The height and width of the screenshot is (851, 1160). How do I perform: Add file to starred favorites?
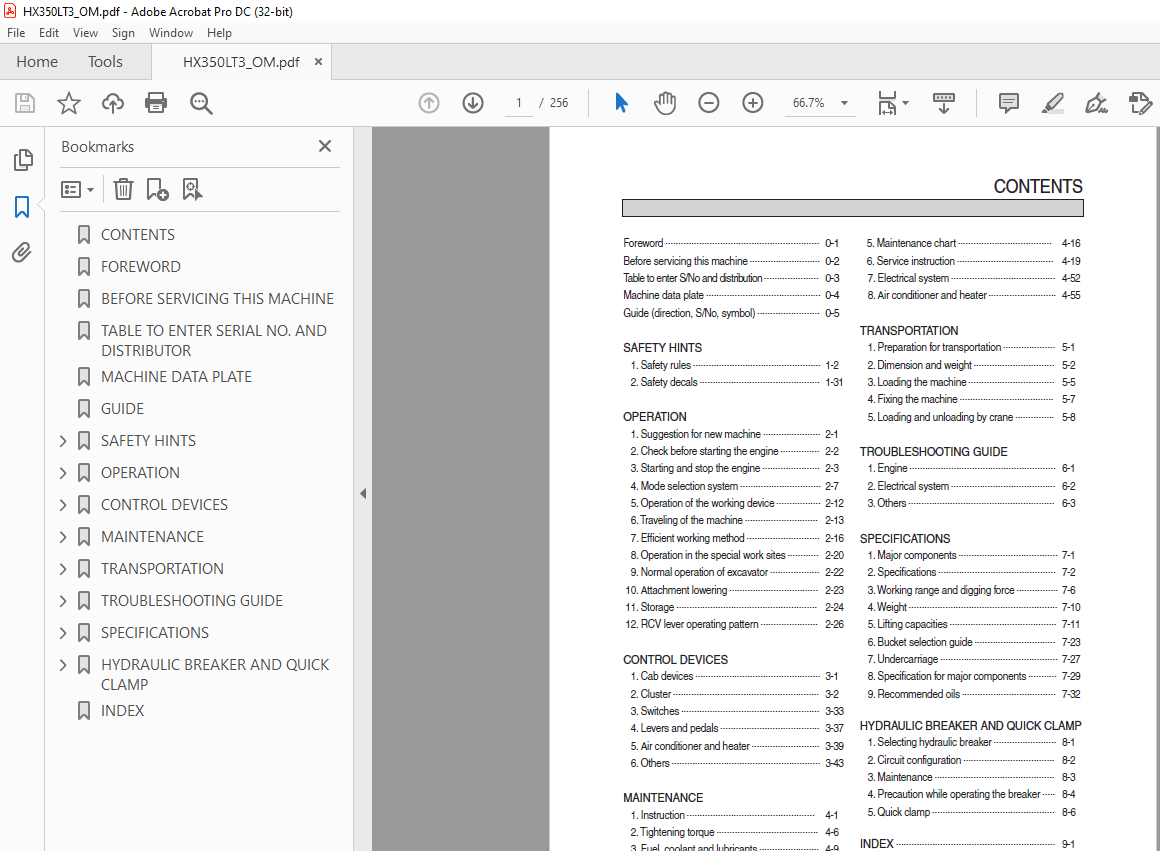69,103
